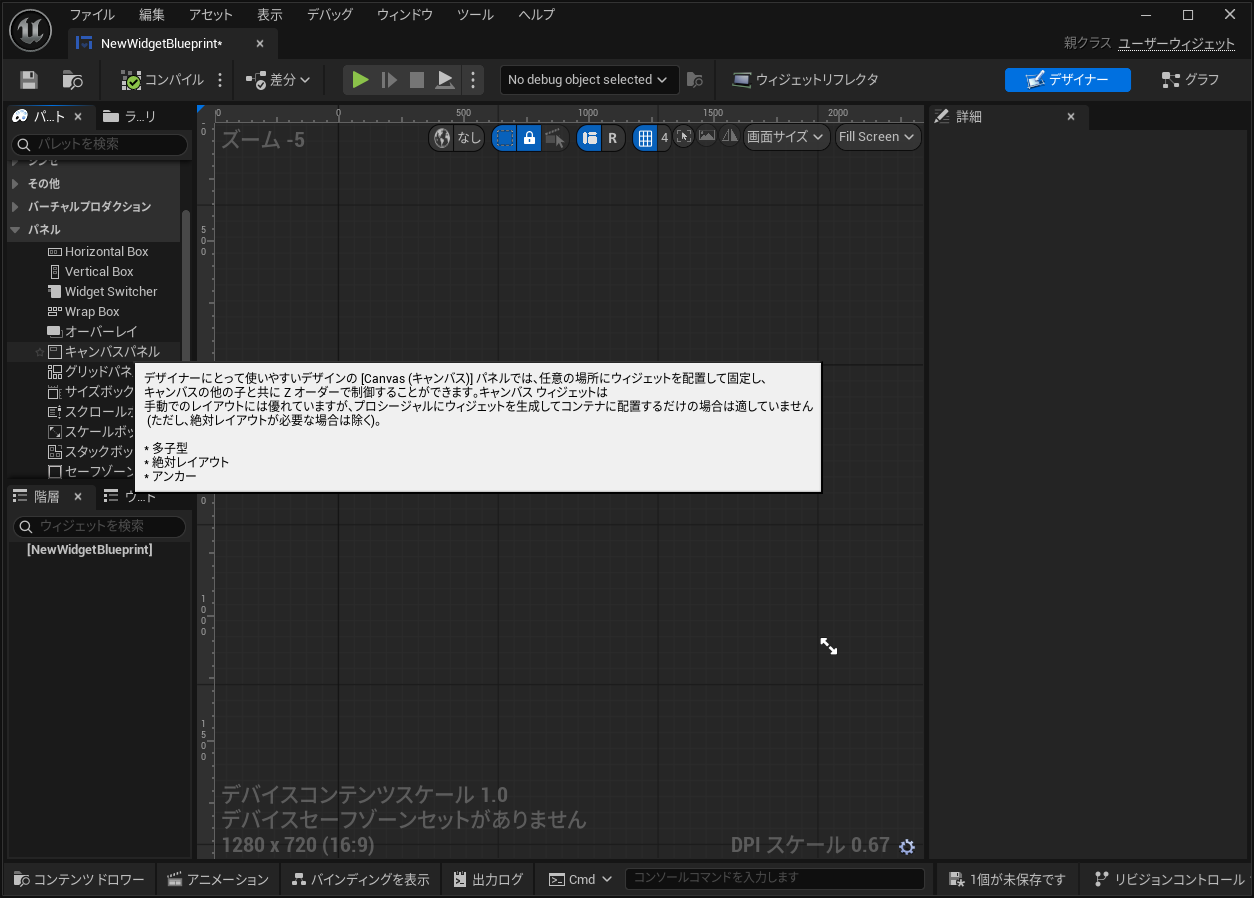Switch to デザイナー designer mode
This screenshot has height=898, width=1254.
[x=1067, y=80]
